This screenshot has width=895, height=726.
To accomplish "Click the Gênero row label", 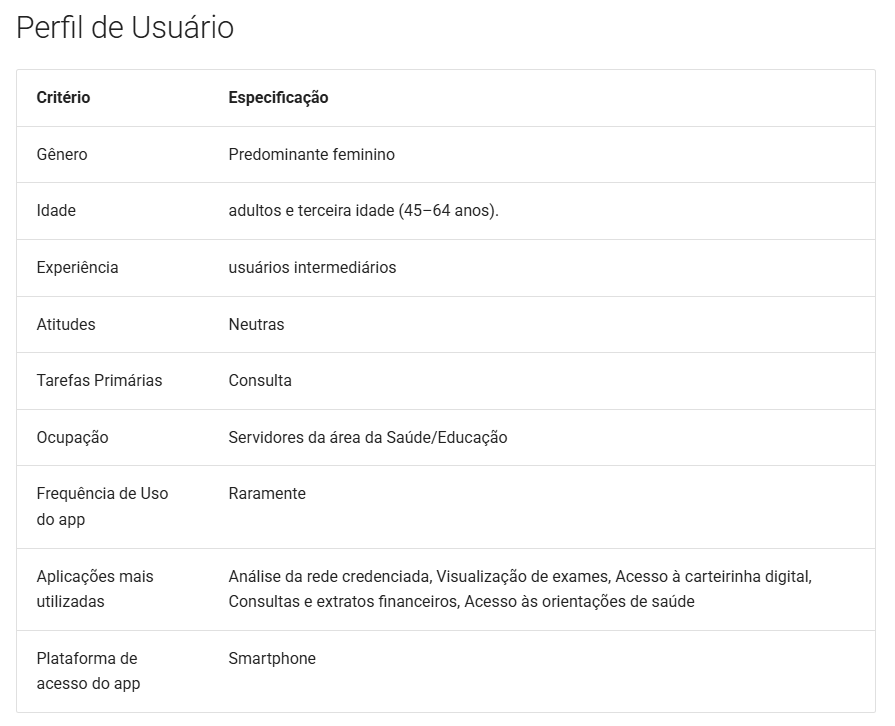I will click(x=62, y=155).
